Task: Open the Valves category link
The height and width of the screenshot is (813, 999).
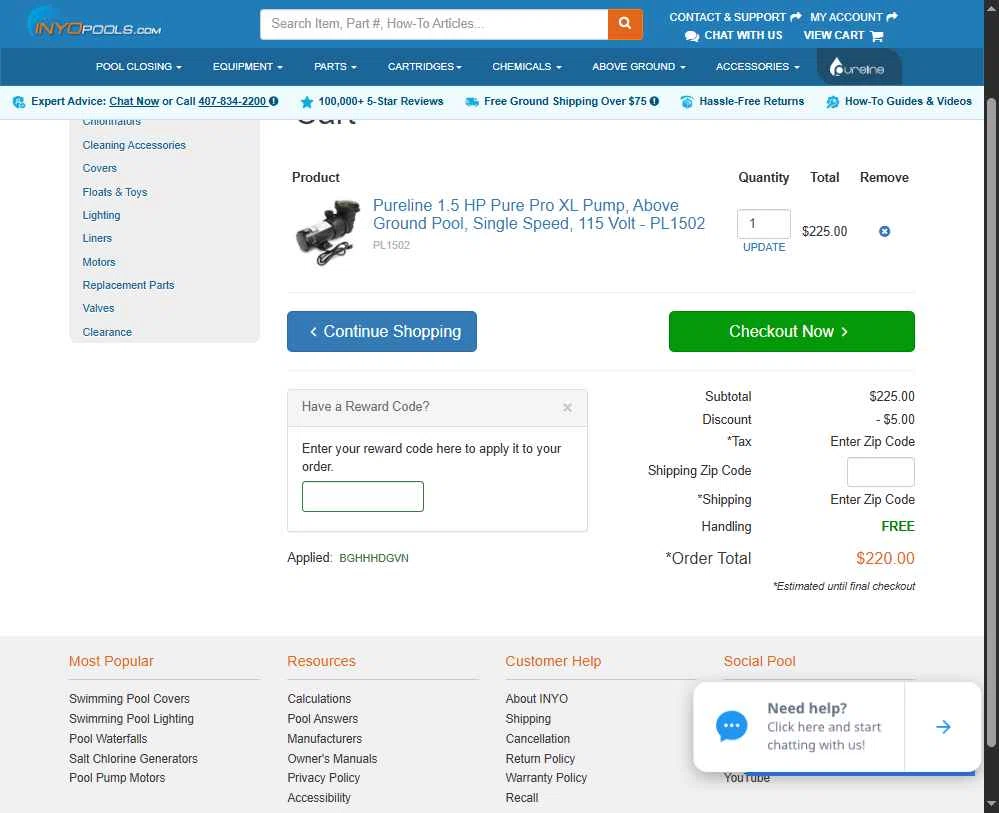Action: tap(98, 308)
